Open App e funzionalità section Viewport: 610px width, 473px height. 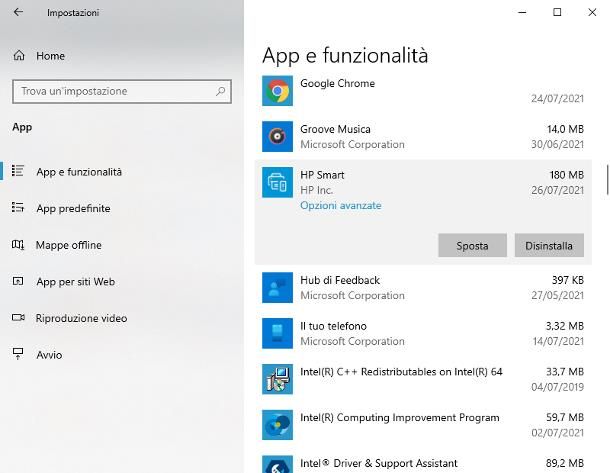click(x=79, y=172)
